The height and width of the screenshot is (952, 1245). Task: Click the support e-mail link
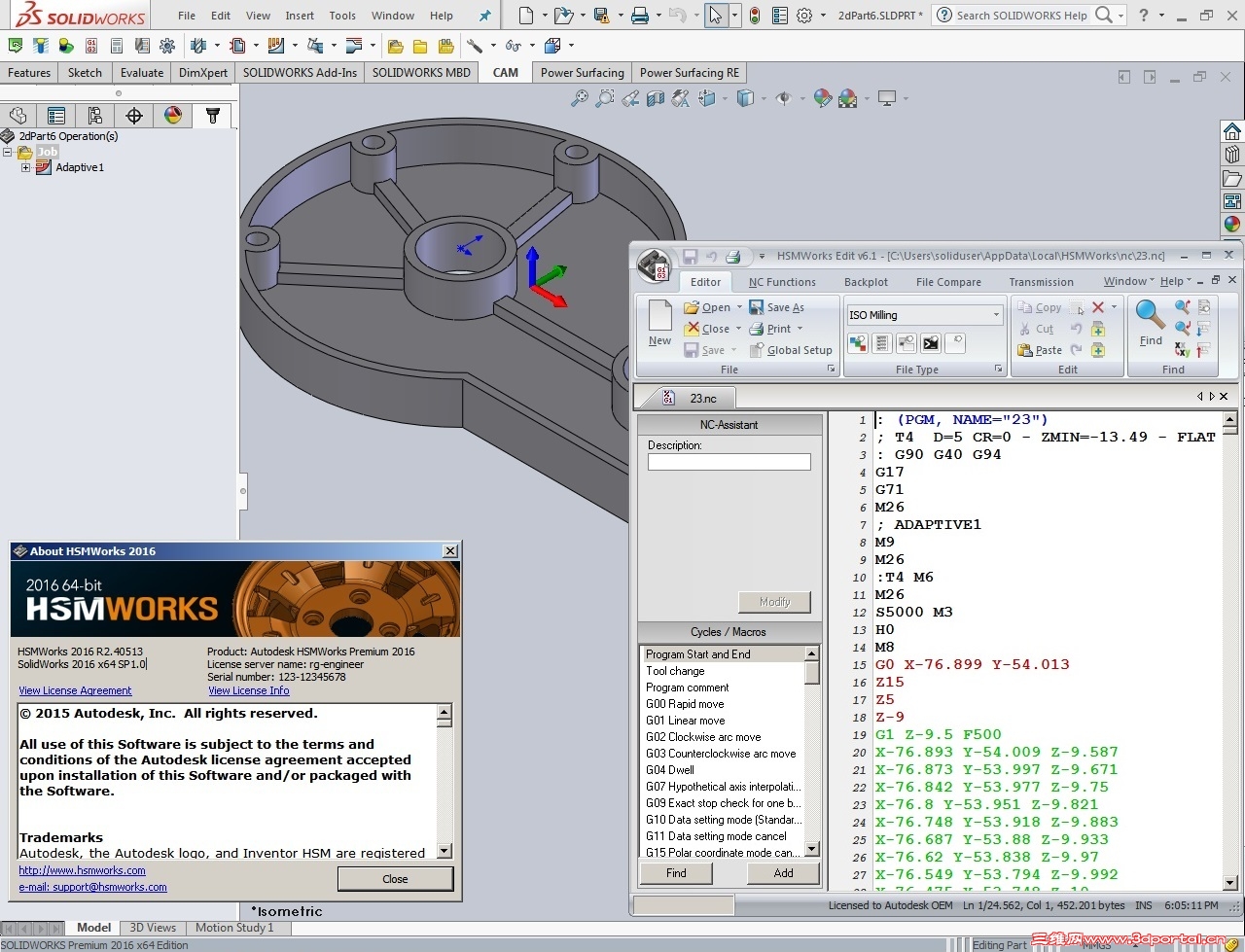[x=93, y=887]
